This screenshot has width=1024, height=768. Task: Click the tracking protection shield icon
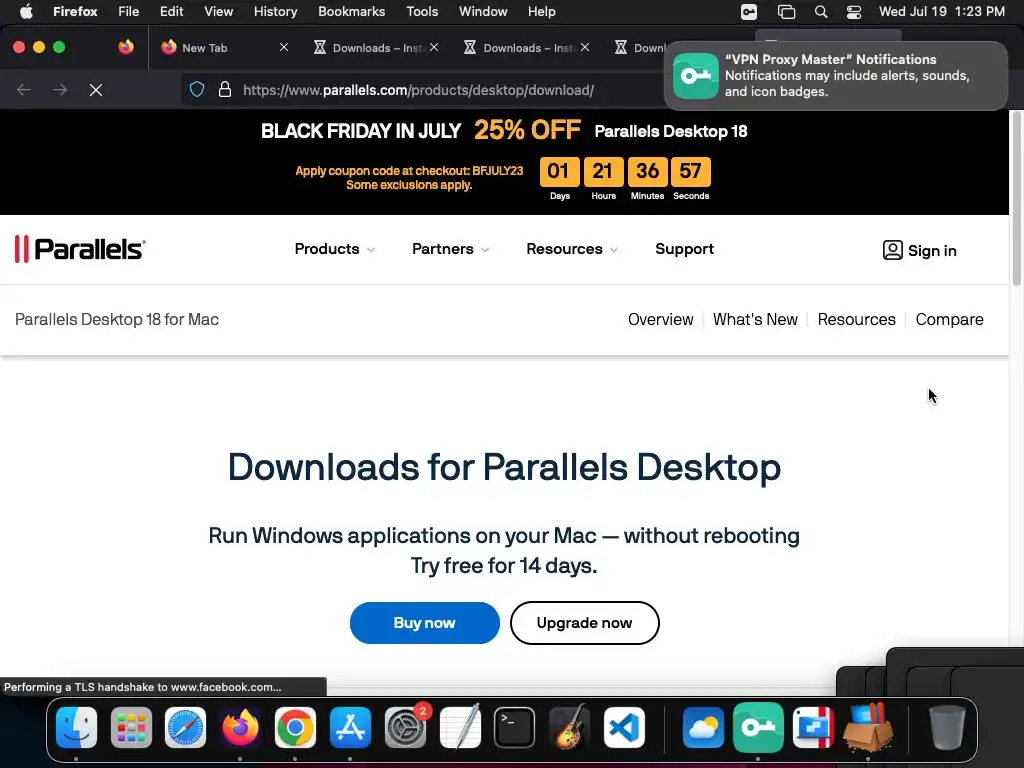click(x=197, y=89)
